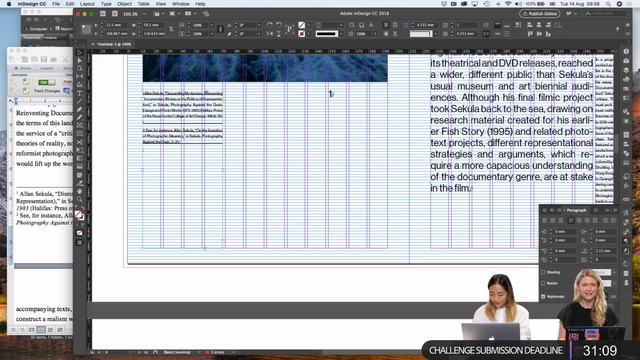Open the Table menu
640x360 pixels.
(x=143, y=4)
